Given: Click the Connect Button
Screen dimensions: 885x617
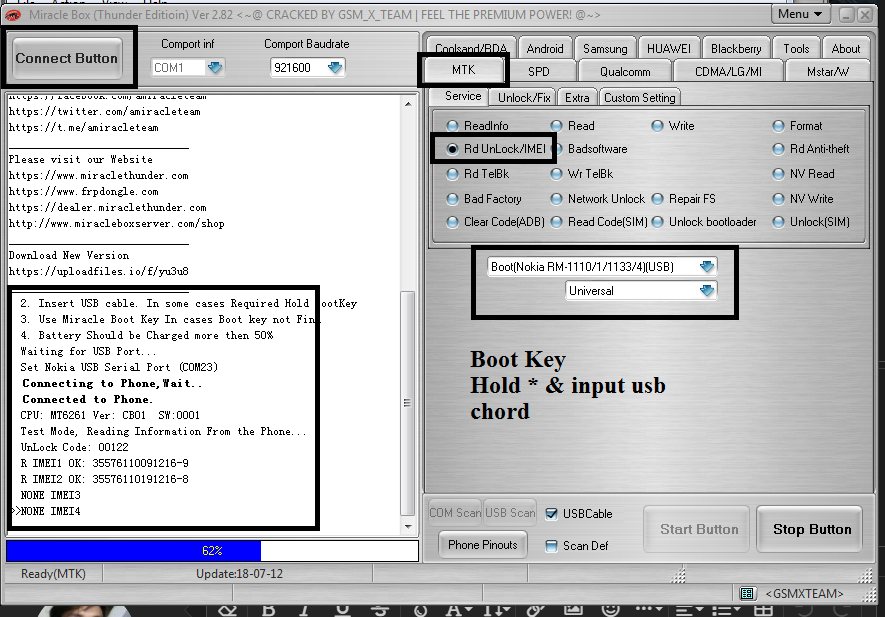Looking at the screenshot, I should [67, 58].
